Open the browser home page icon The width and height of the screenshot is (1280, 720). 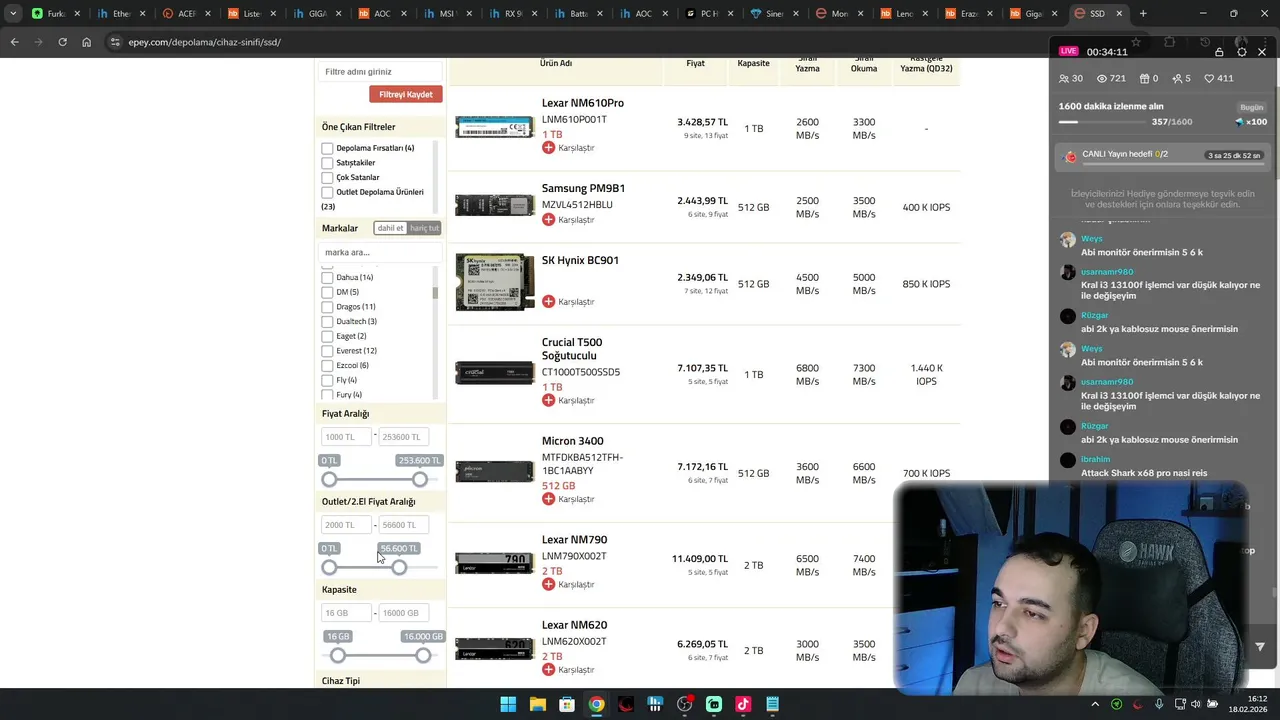click(x=86, y=42)
